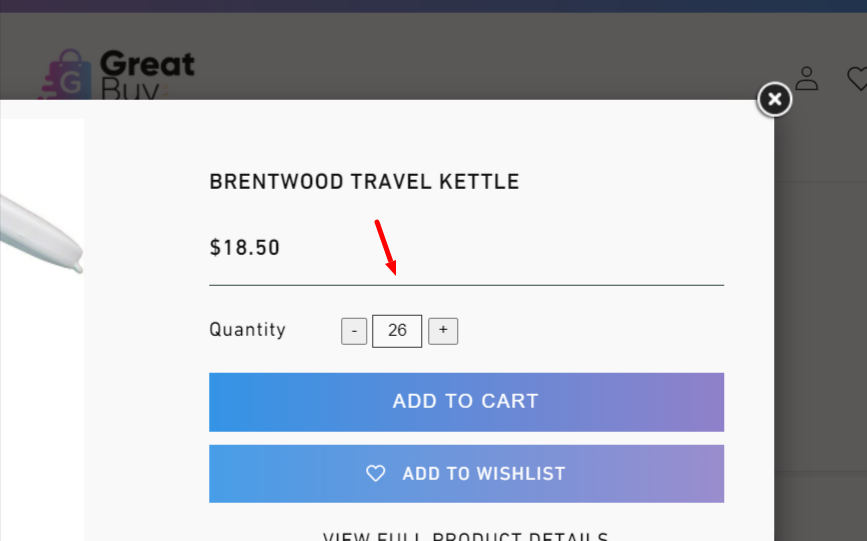Close the quick view popup

pos(774,99)
